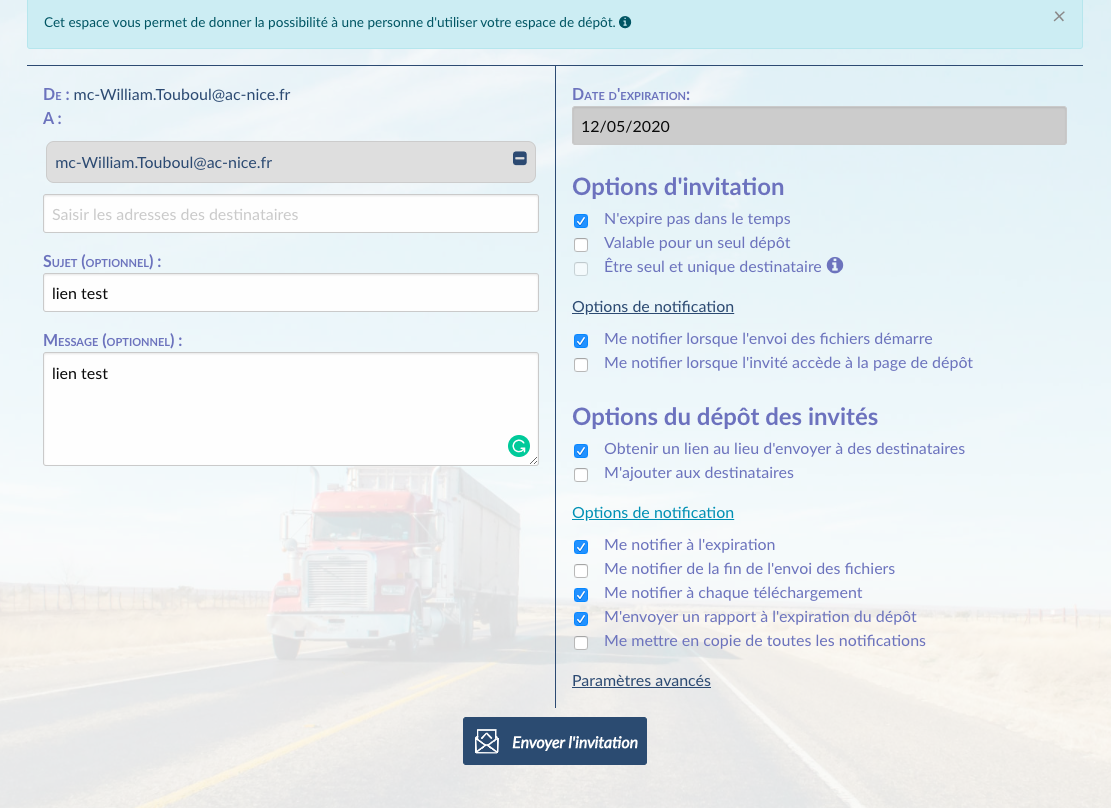Screen dimensions: 1111x808
Task: Click the info icon in the blue banner
Action: (x=625, y=22)
